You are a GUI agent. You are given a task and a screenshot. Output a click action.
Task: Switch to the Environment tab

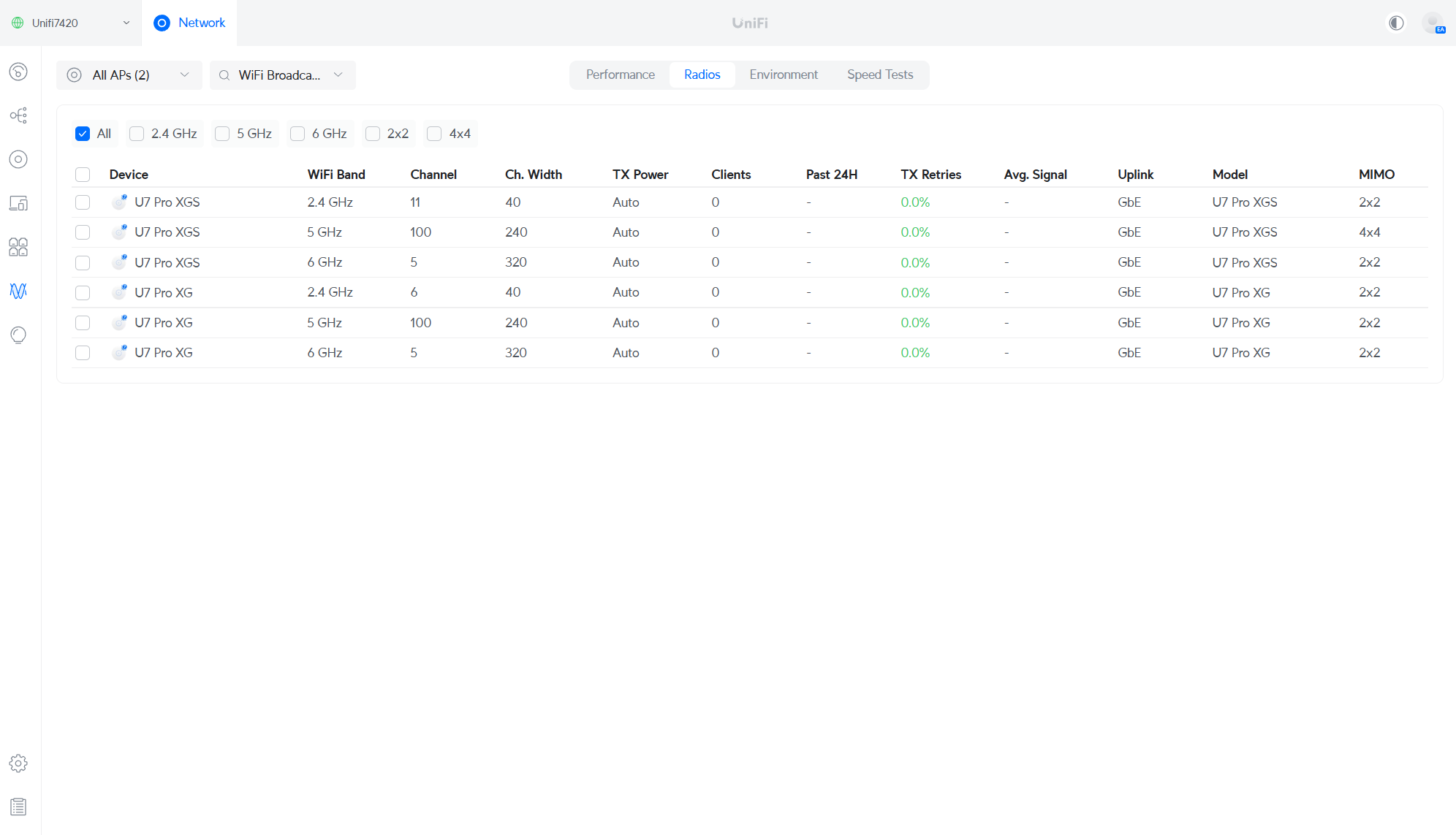pyautogui.click(x=784, y=75)
